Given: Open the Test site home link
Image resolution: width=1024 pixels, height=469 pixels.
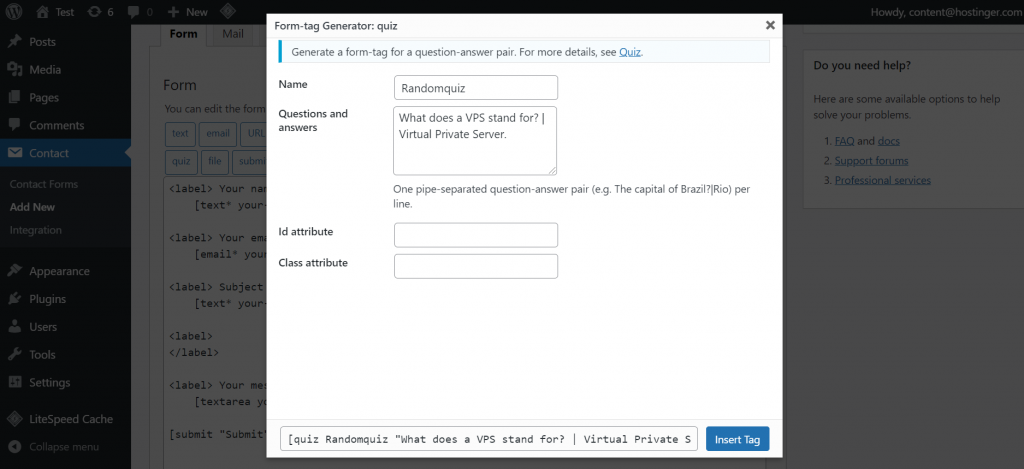Looking at the screenshot, I should (55, 11).
